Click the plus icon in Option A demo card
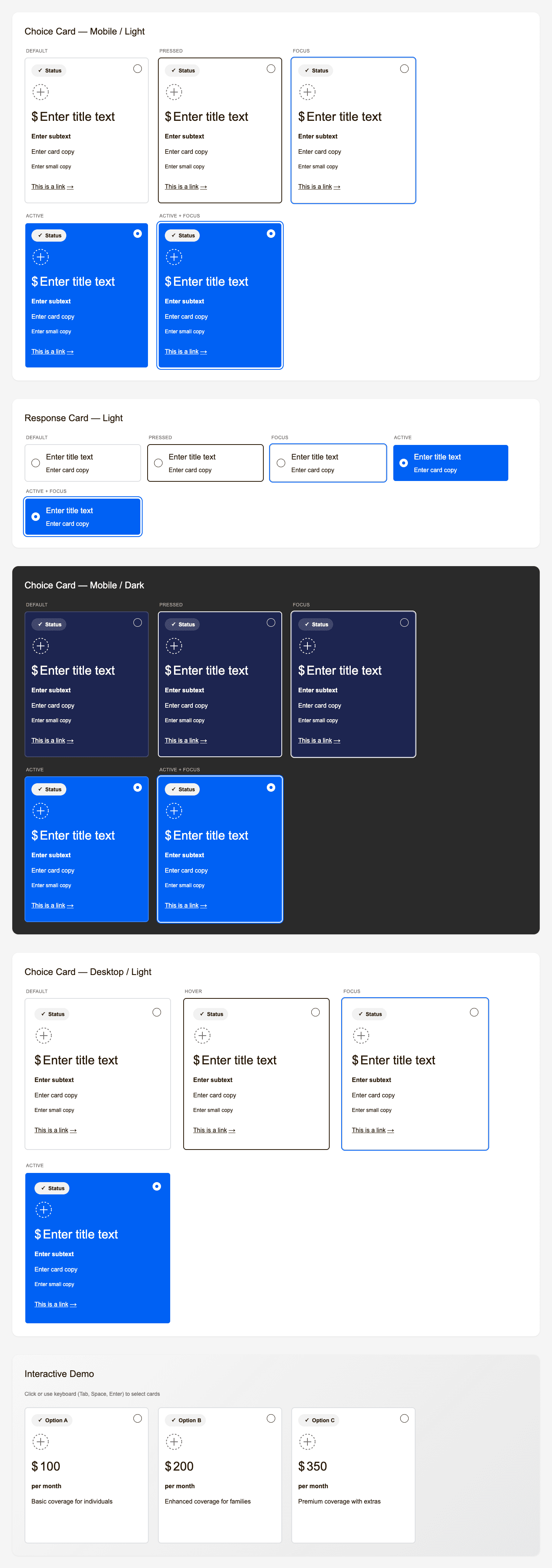This screenshot has height=1568, width=552. tap(41, 1442)
